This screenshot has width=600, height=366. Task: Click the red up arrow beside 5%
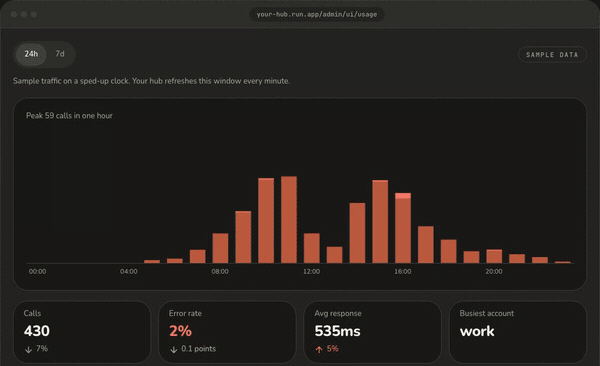[319, 350]
